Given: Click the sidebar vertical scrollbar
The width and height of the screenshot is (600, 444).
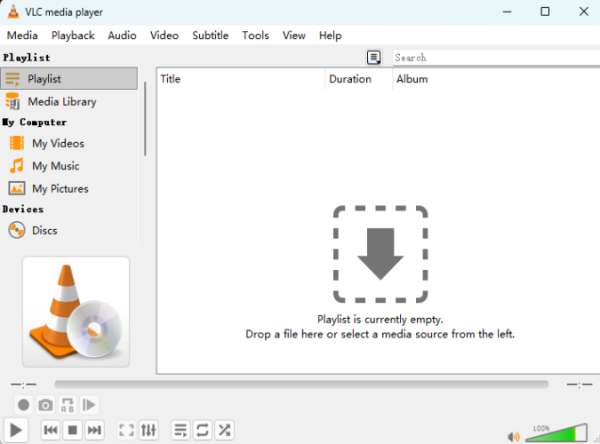Looking at the screenshot, I should coord(145,119).
